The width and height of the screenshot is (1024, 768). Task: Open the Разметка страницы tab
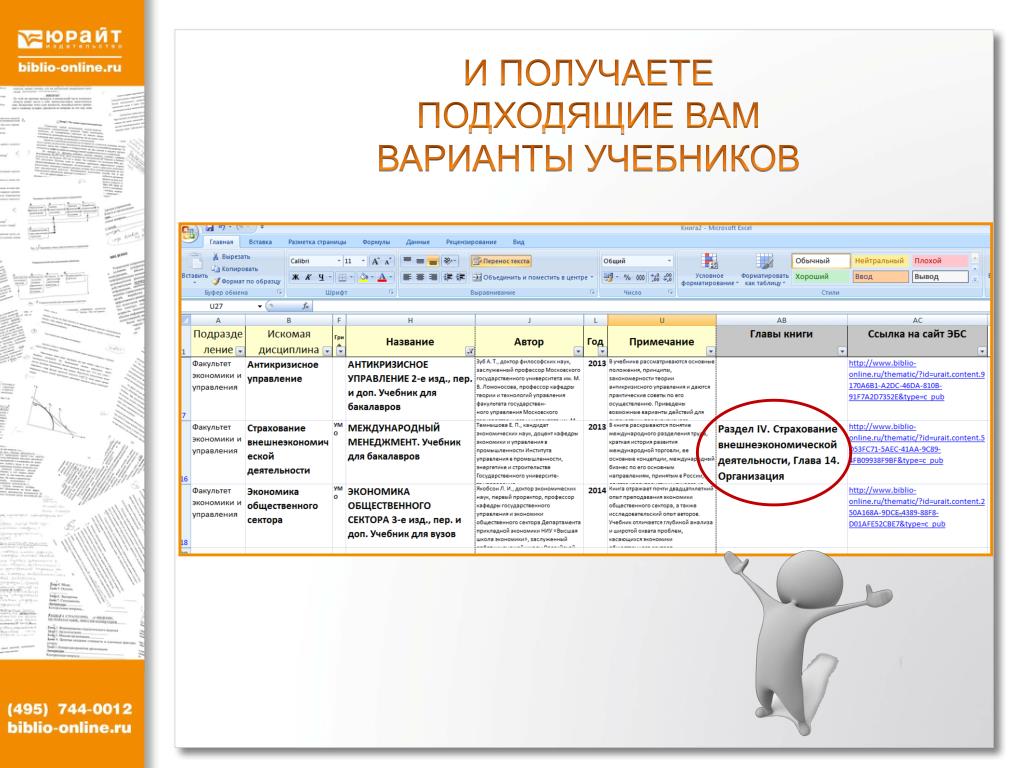(317, 242)
